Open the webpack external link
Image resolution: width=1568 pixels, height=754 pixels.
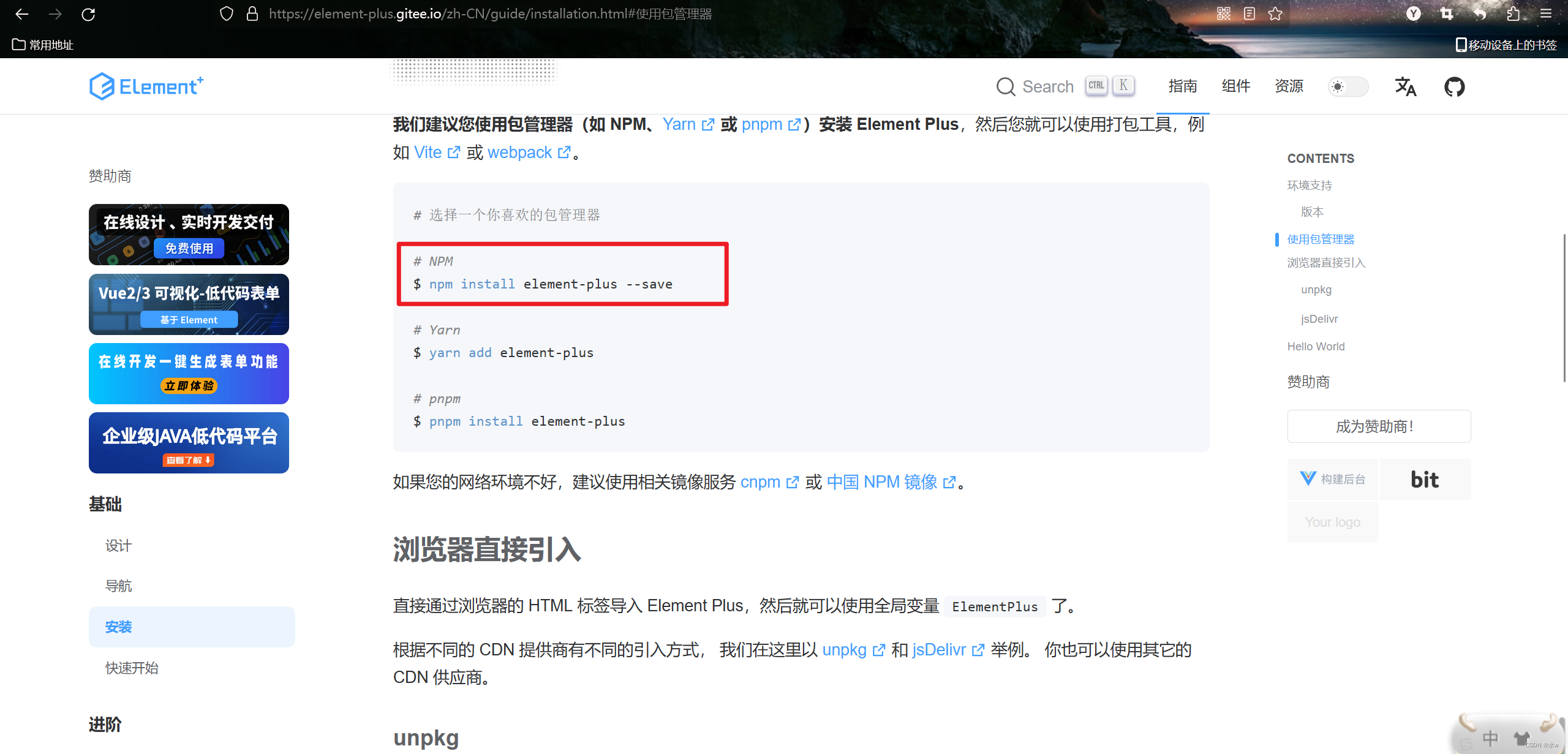(529, 153)
